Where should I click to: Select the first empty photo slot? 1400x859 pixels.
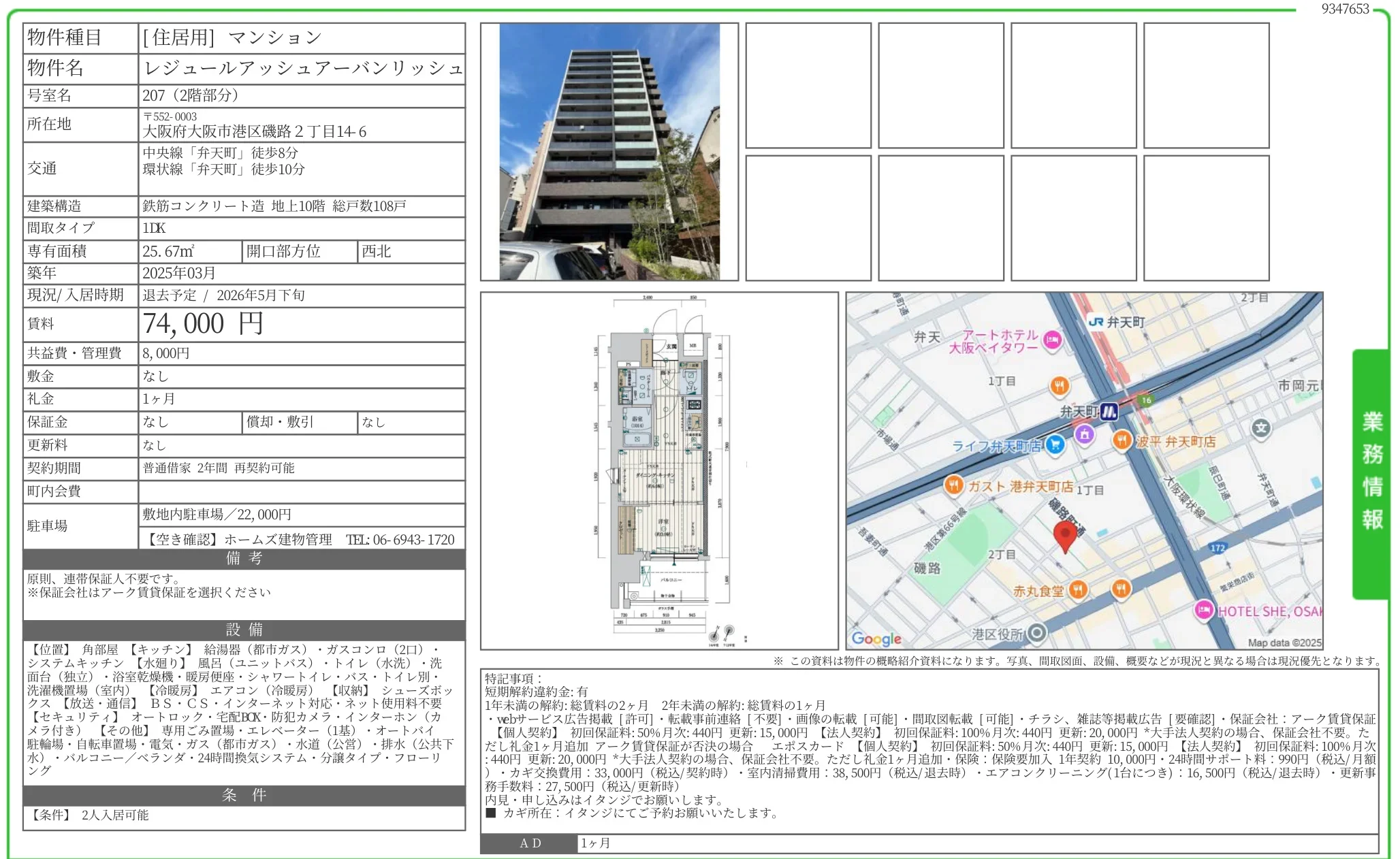point(808,86)
